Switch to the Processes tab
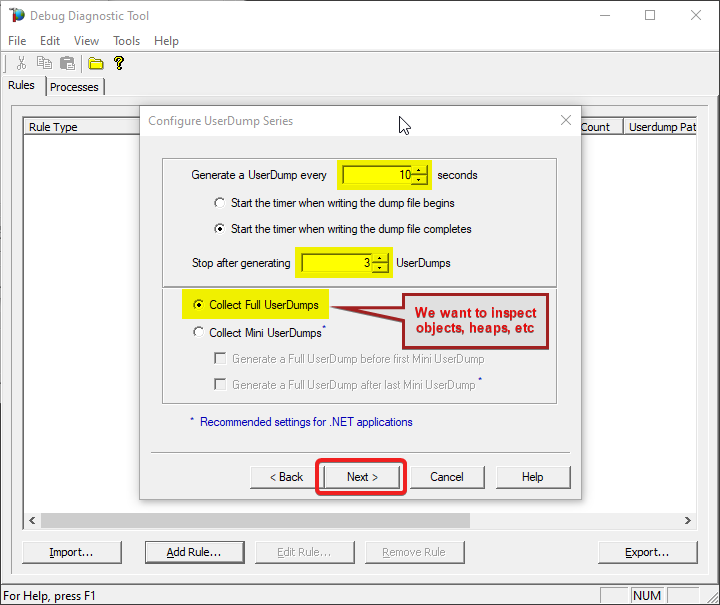 [74, 87]
